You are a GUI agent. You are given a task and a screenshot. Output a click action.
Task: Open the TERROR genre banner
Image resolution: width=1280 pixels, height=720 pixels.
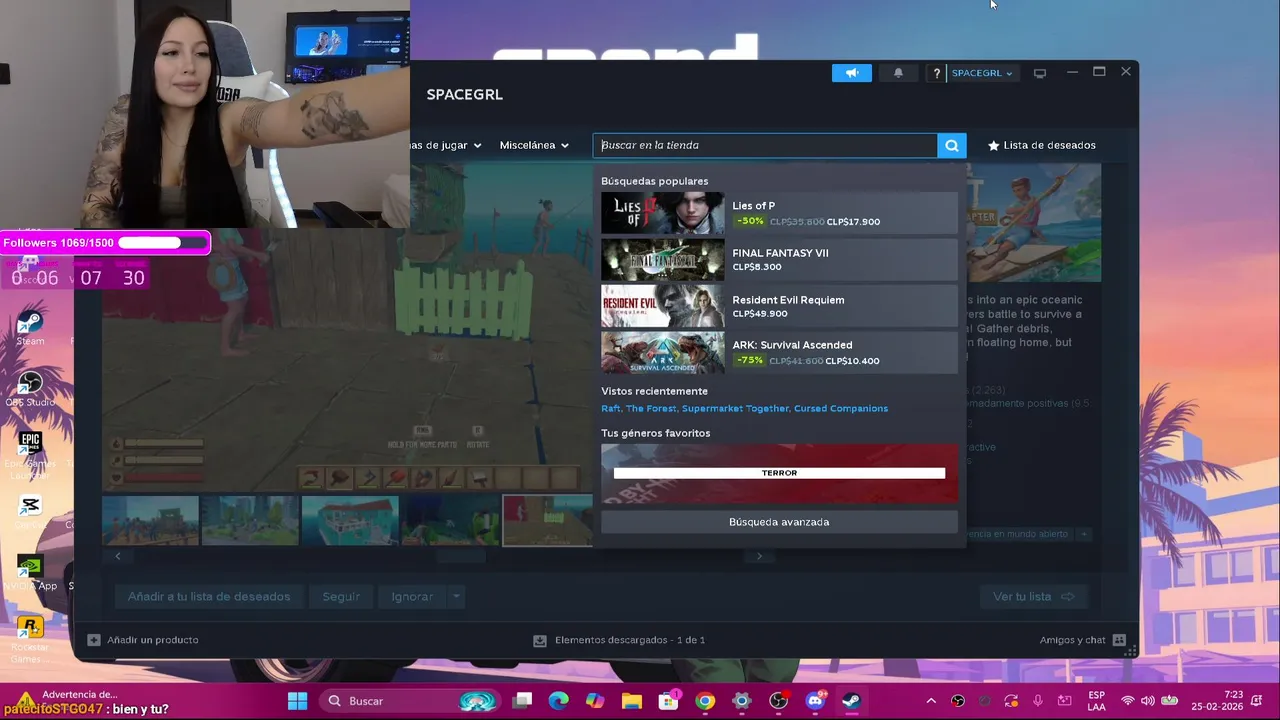[779, 473]
